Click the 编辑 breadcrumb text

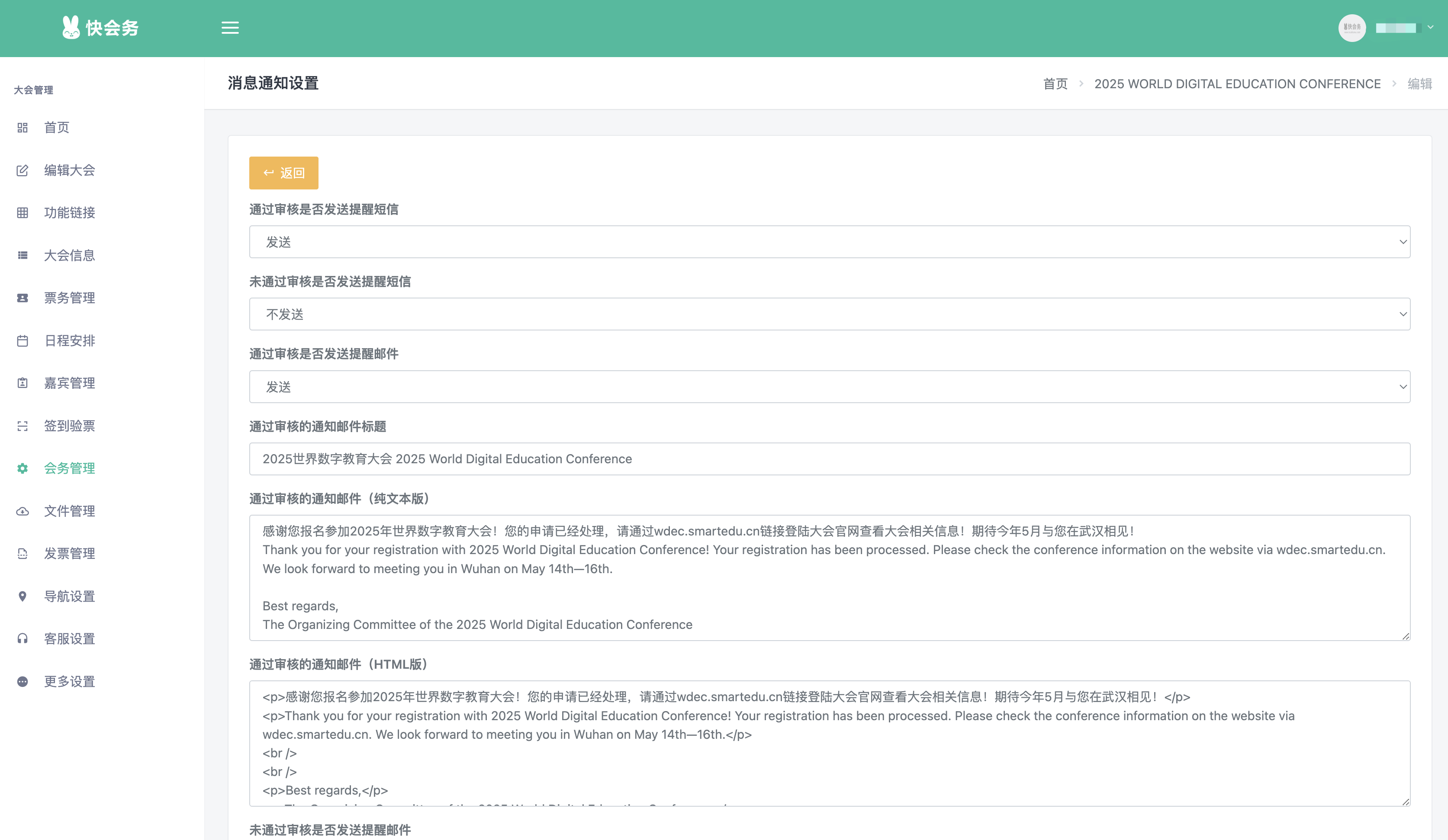(x=1419, y=84)
